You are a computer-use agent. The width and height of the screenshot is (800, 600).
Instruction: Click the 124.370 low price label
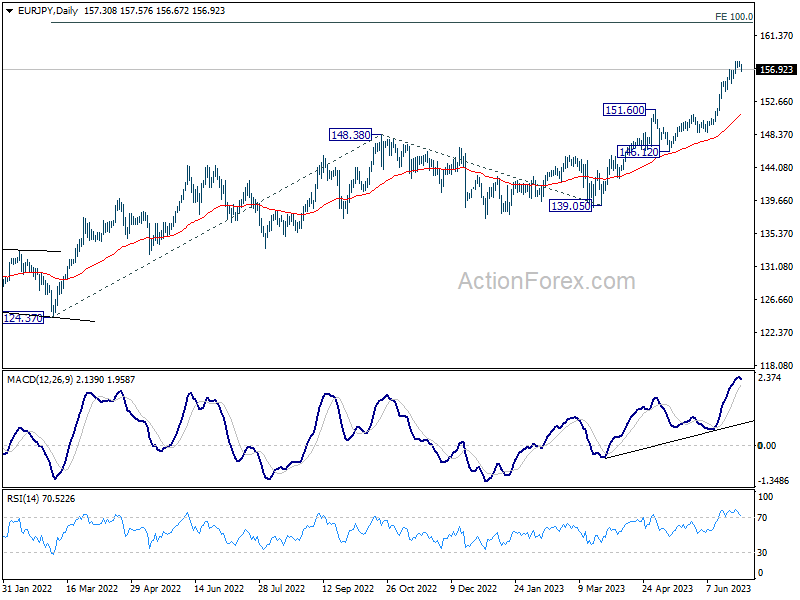[23, 318]
